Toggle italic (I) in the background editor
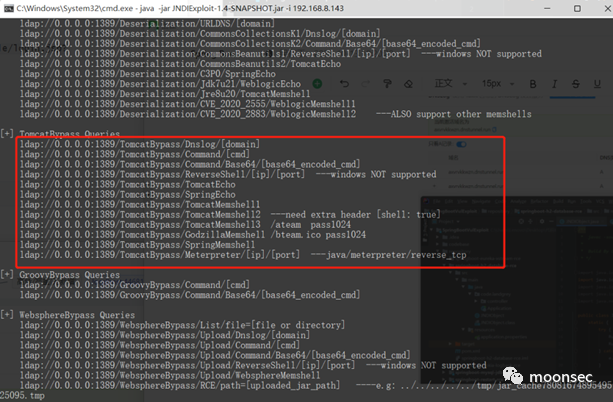Image resolution: width=613 pixels, height=402 pixels. [x=554, y=84]
